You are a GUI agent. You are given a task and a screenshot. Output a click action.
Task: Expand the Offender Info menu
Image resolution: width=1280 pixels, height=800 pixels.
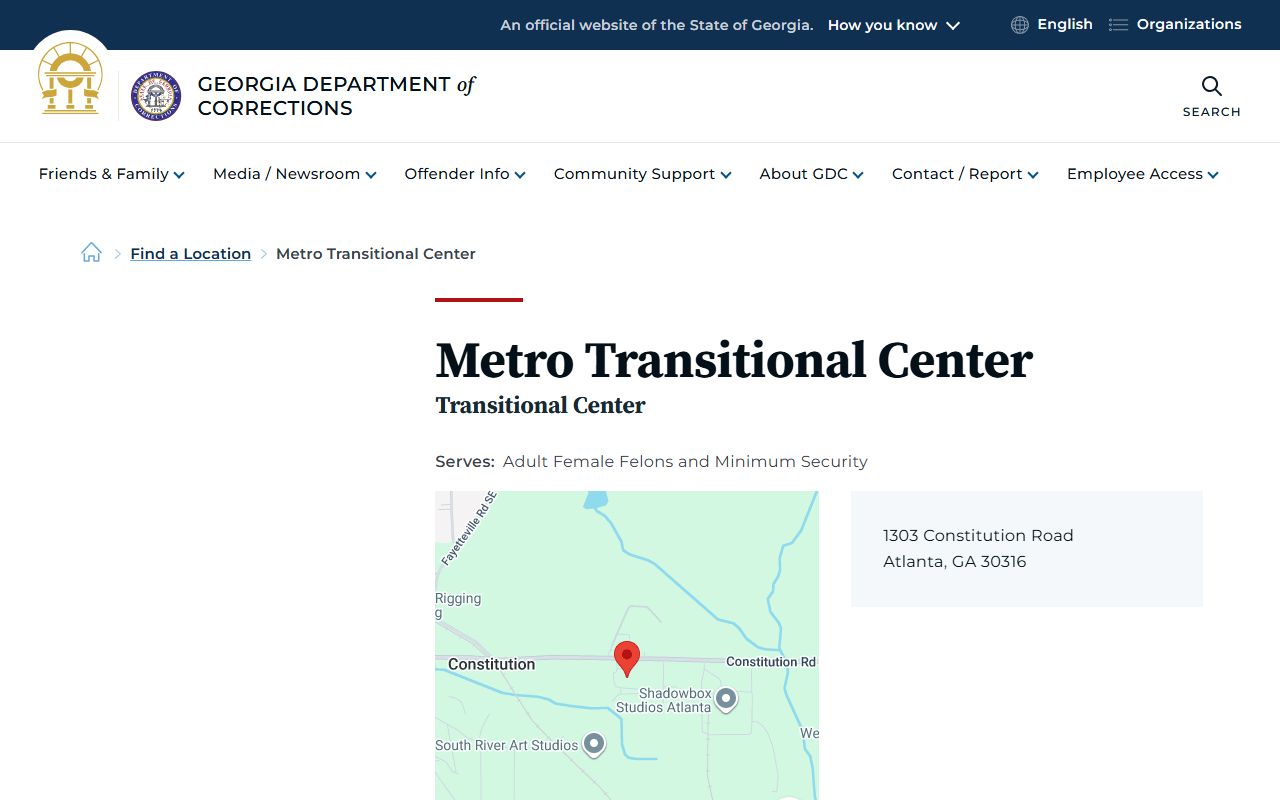click(465, 174)
